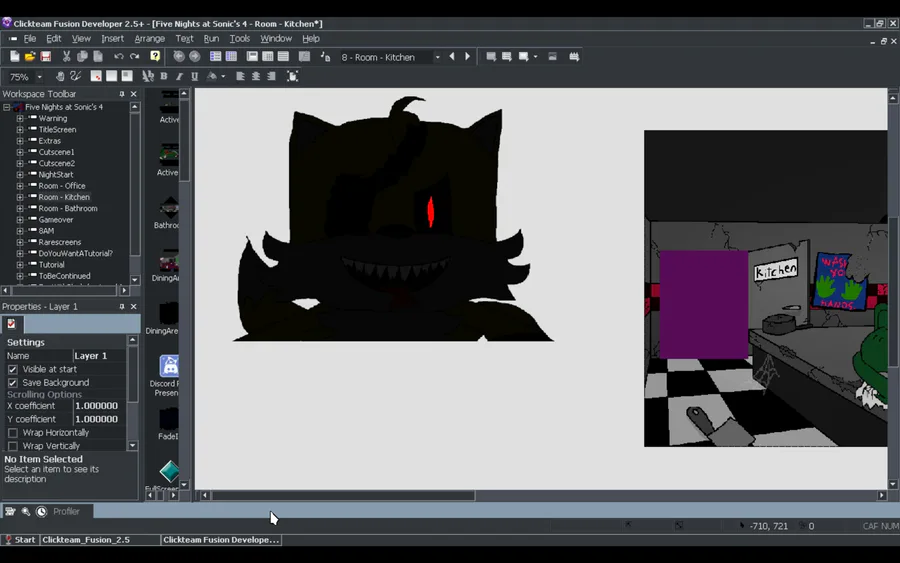Screen dimensions: 900x563
Task: Click the Windows Start button
Action: point(19,540)
